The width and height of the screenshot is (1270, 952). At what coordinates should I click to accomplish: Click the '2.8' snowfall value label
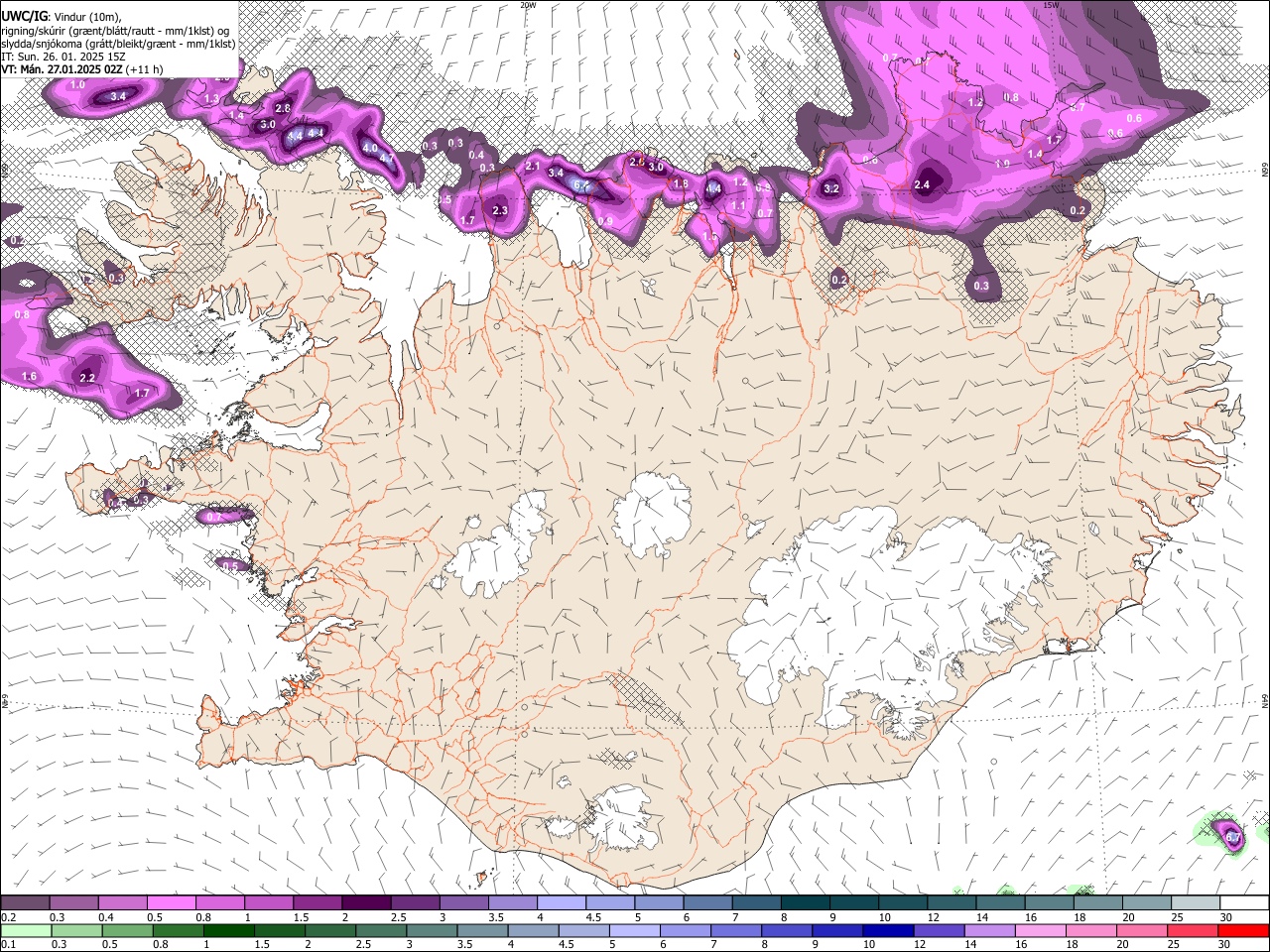pyautogui.click(x=283, y=108)
